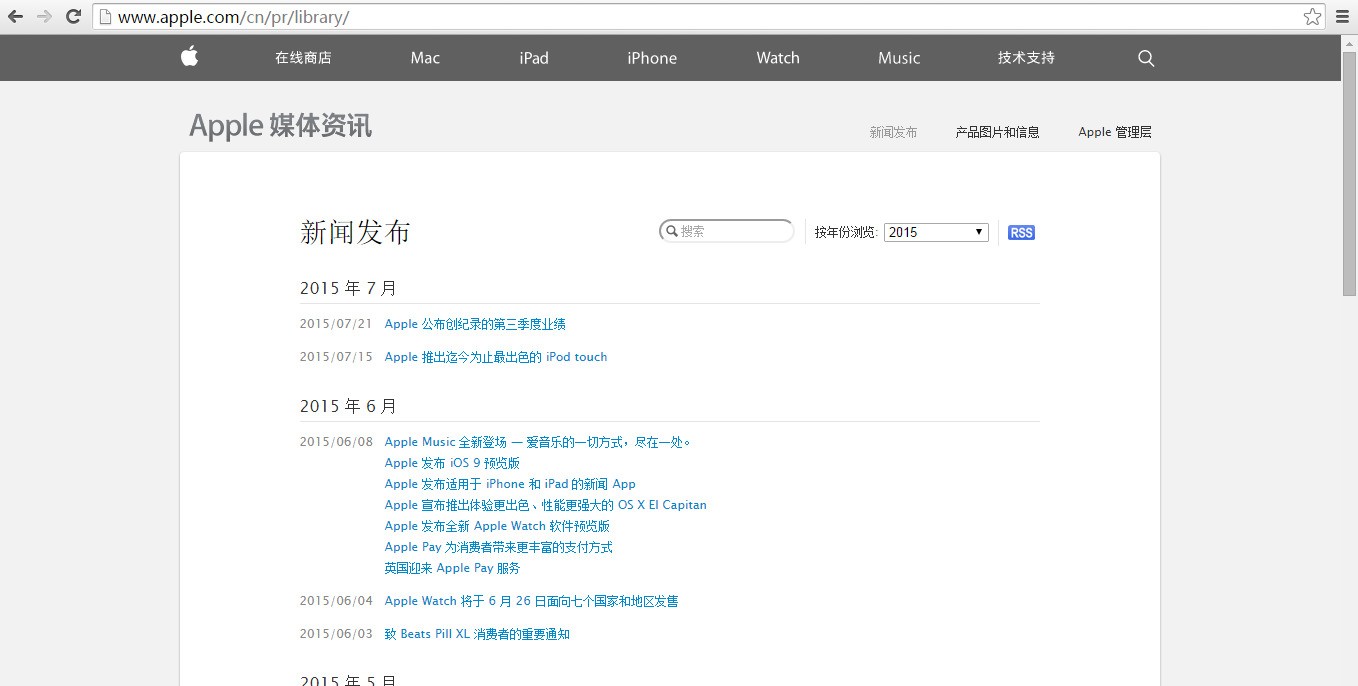1358x686 pixels.
Task: Click the browser forward arrow
Action: 44,17
